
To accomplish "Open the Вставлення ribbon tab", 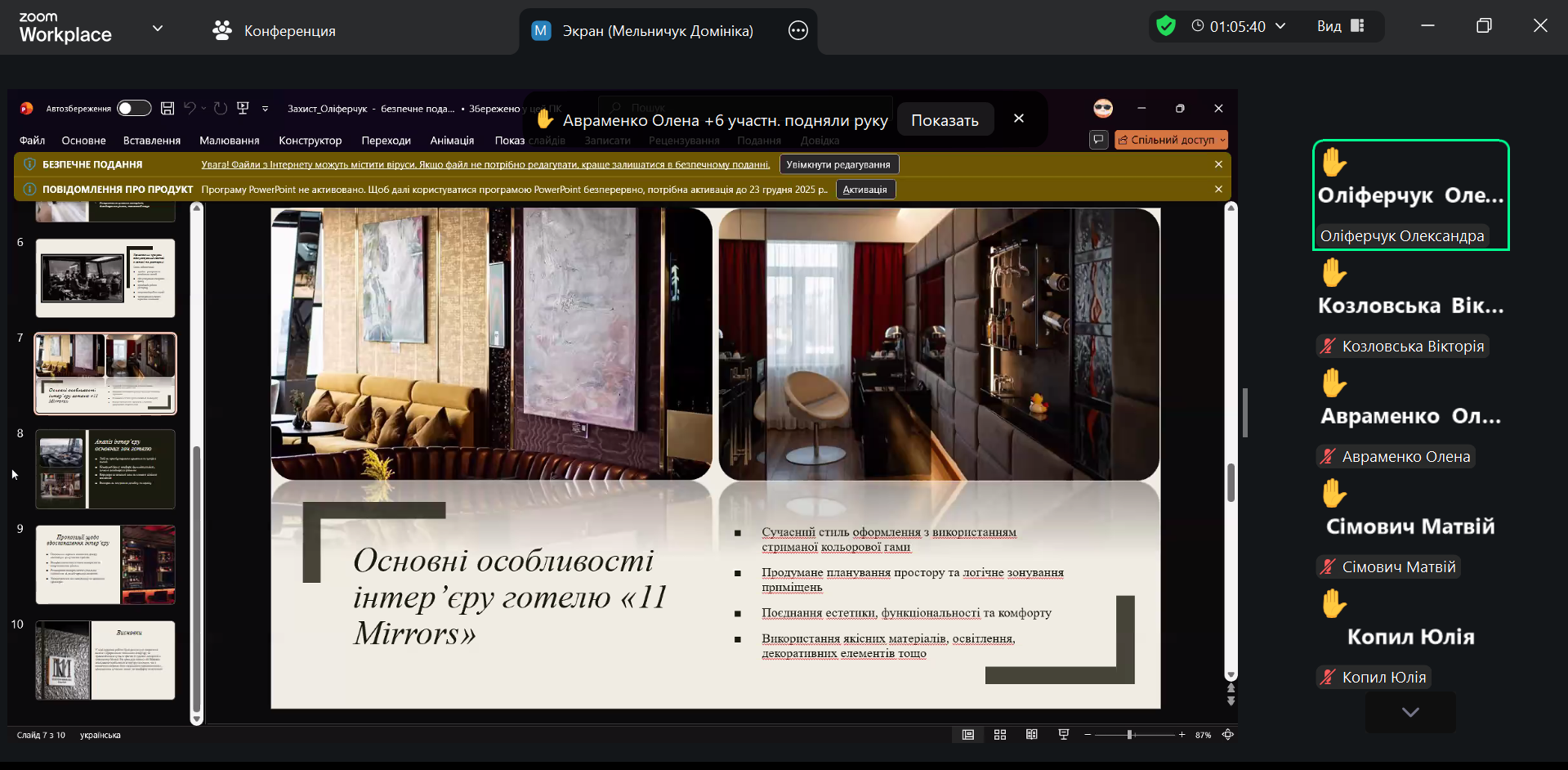I will pyautogui.click(x=152, y=141).
